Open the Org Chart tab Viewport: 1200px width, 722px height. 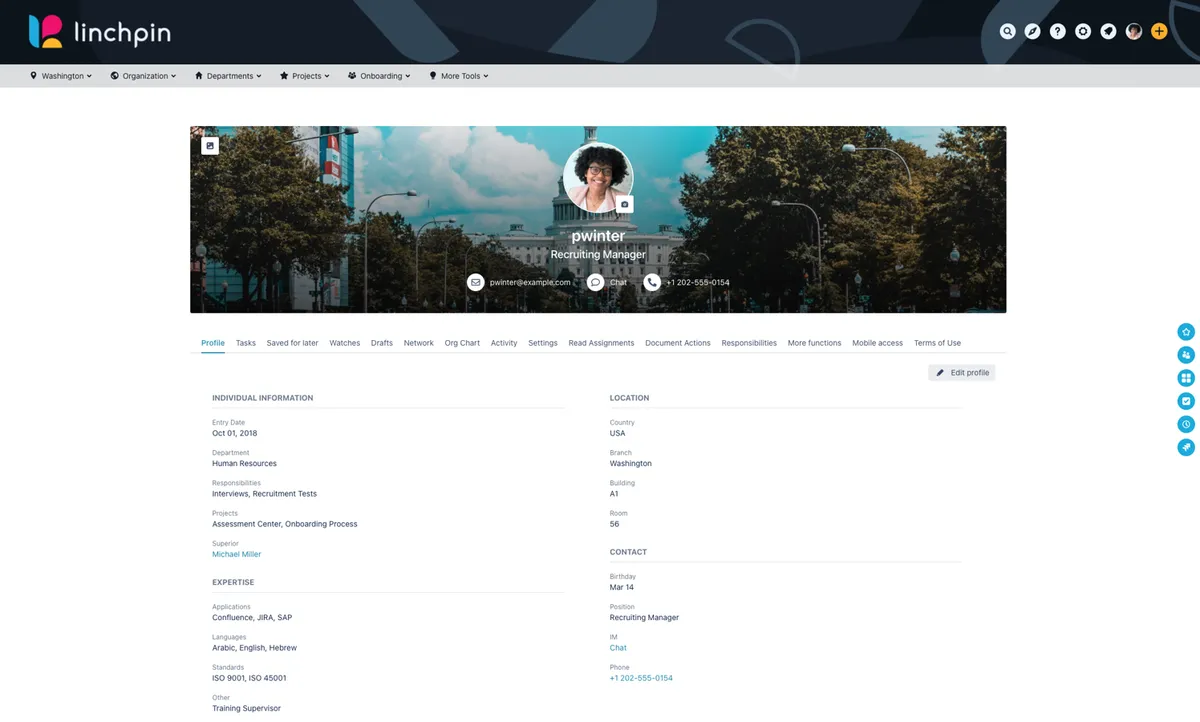(463, 343)
